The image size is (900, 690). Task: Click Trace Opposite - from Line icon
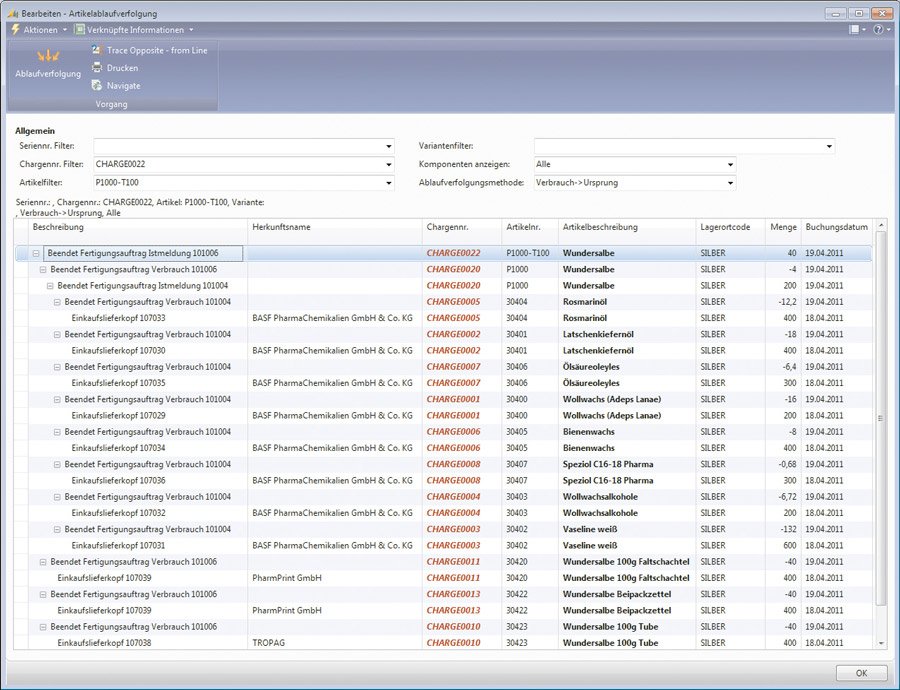96,50
